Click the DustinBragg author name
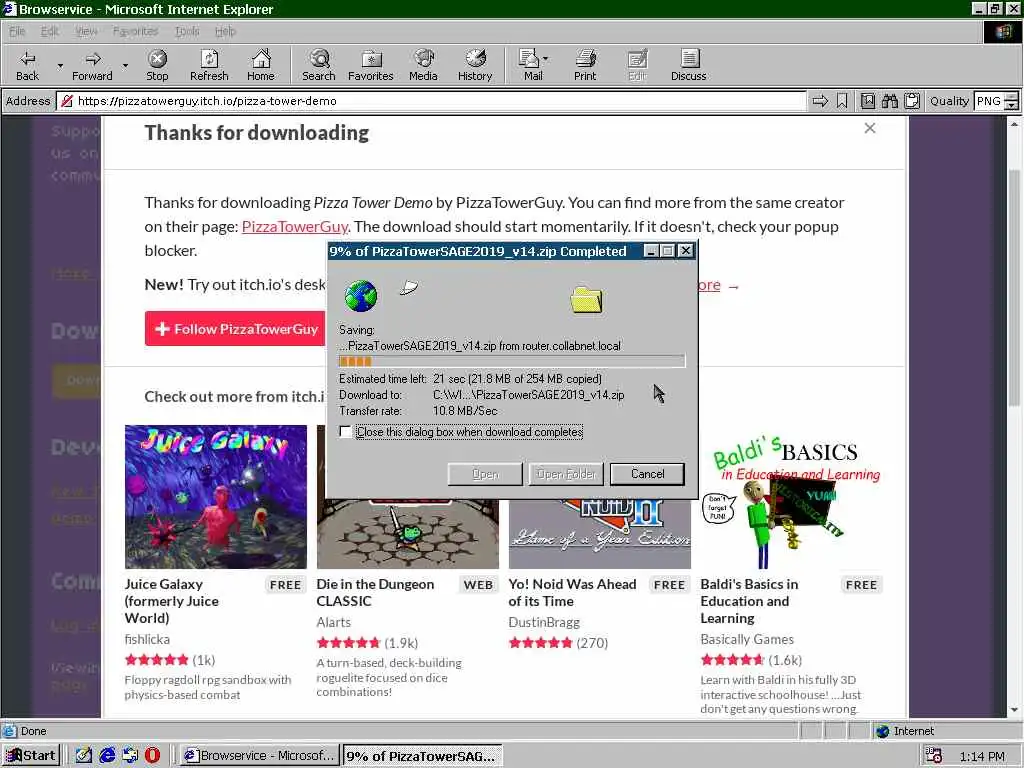This screenshot has height=768, width=1024. tap(544, 622)
